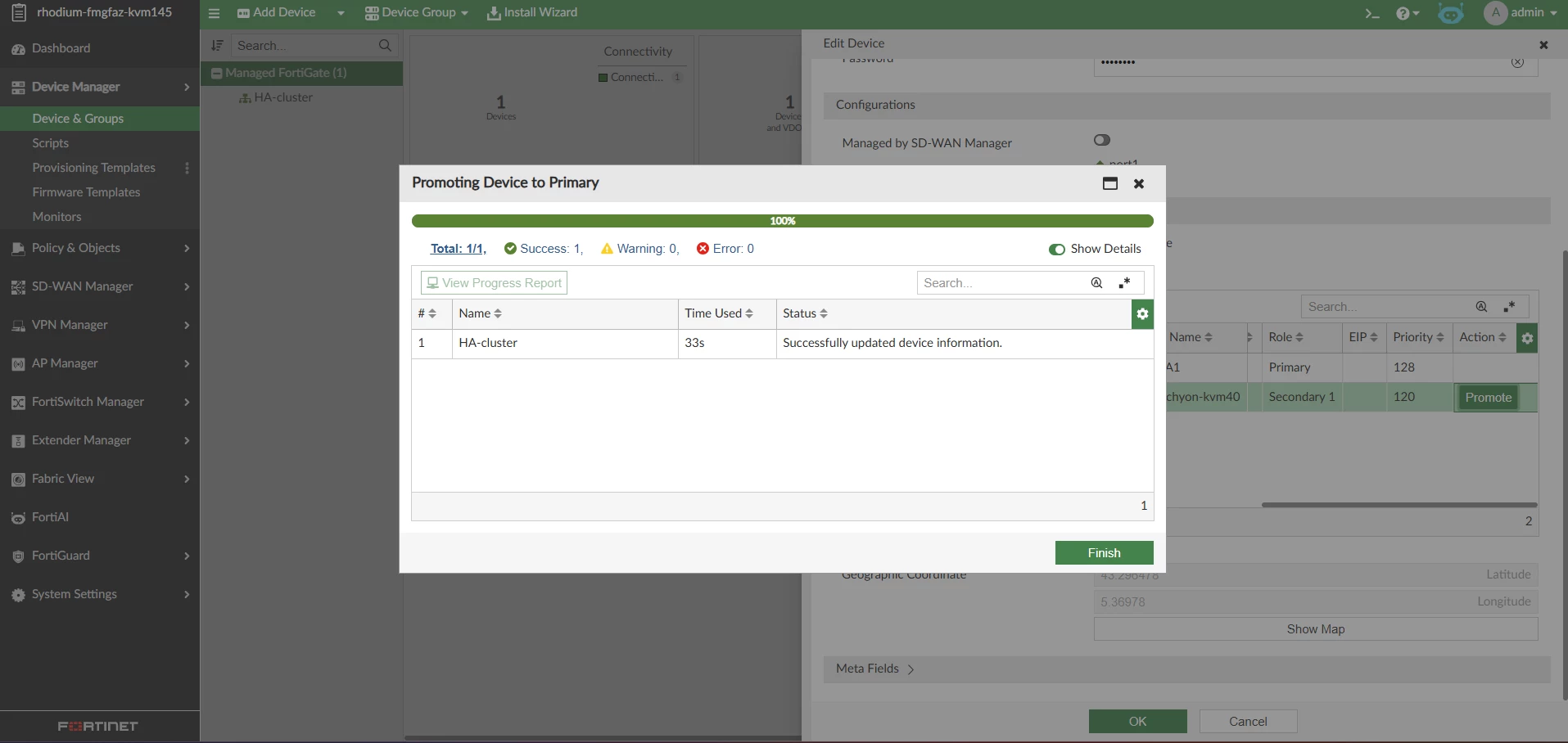This screenshot has height=743, width=1568.
Task: Clear the password field with X icon
Action: [1517, 62]
